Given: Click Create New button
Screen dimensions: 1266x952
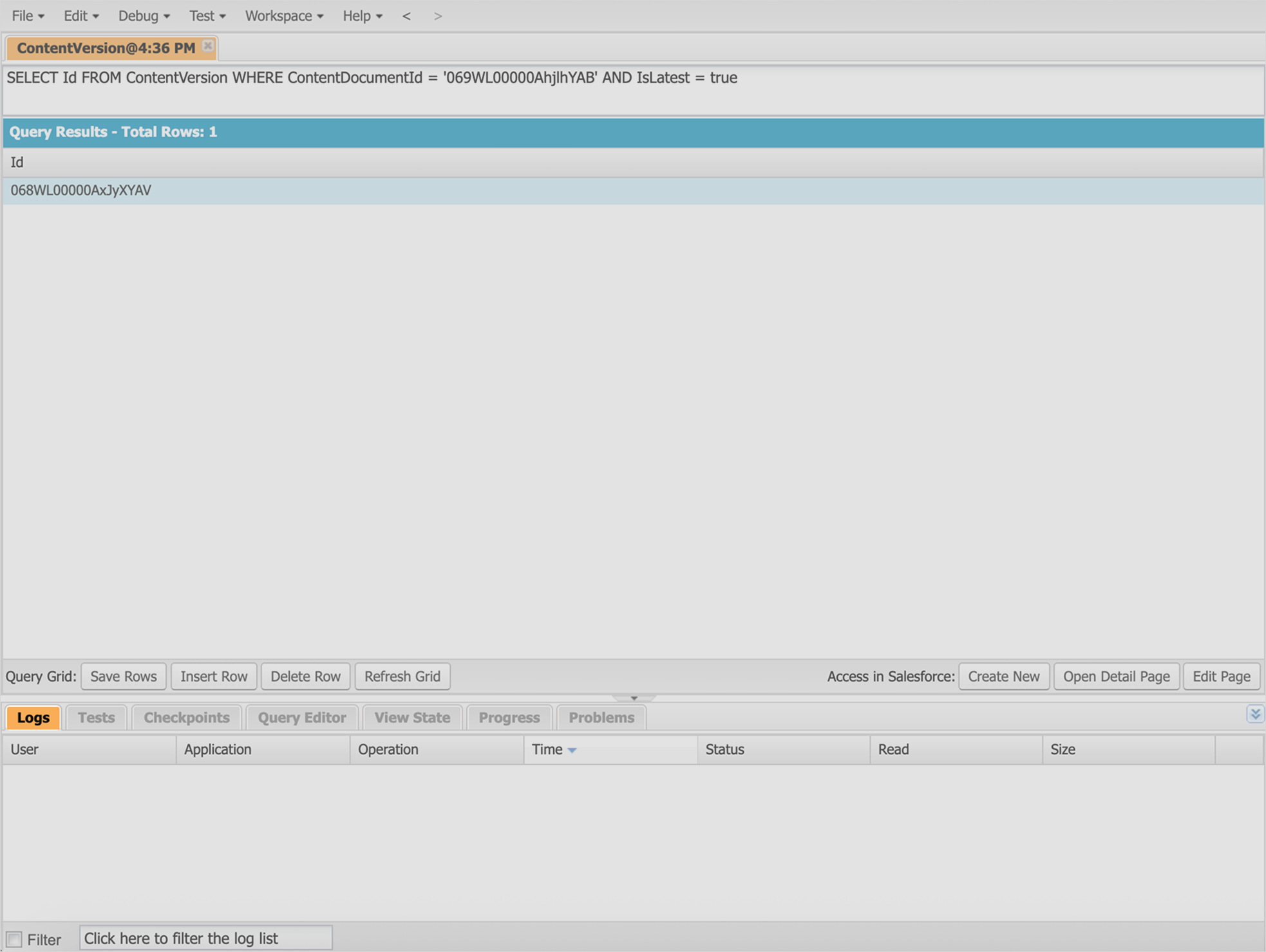Looking at the screenshot, I should pyautogui.click(x=1004, y=677).
